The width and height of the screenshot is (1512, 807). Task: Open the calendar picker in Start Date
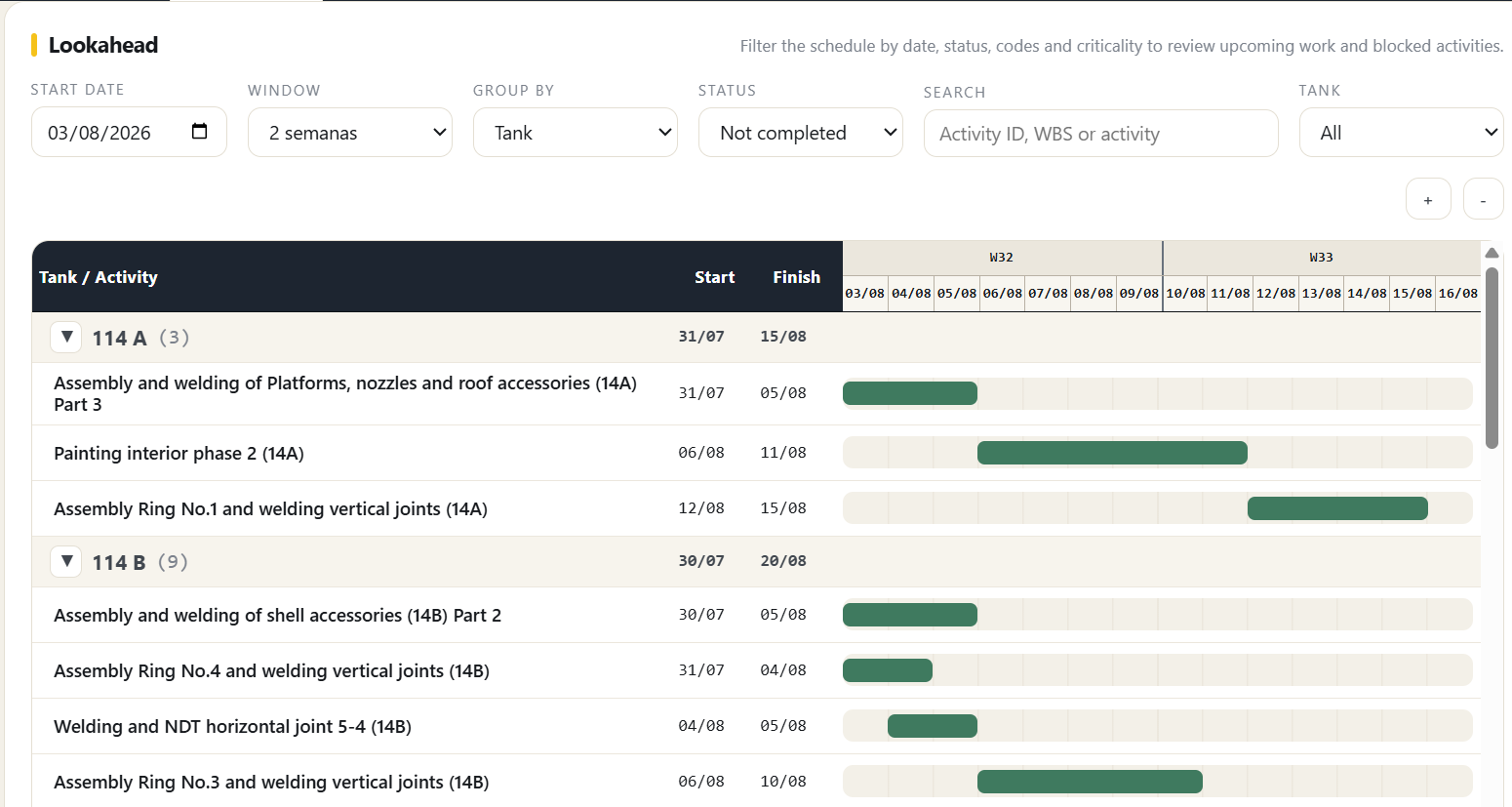199,132
